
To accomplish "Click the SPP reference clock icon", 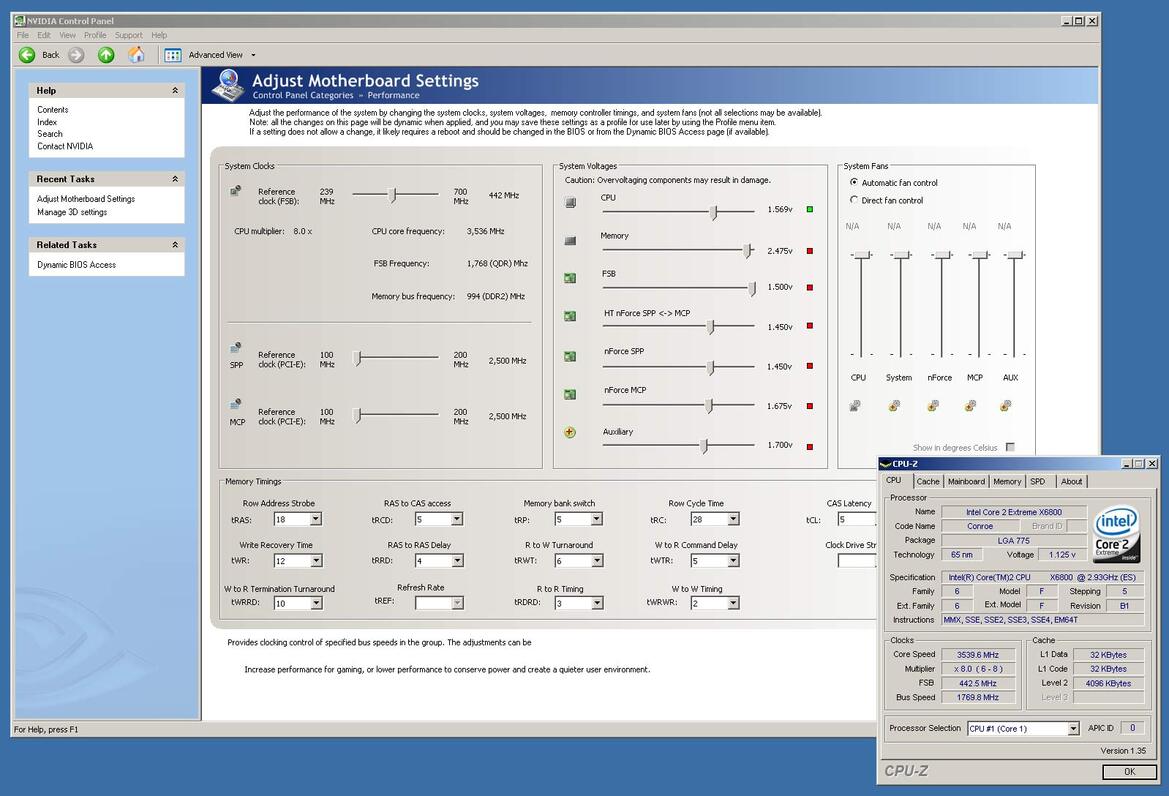I will (x=236, y=348).
